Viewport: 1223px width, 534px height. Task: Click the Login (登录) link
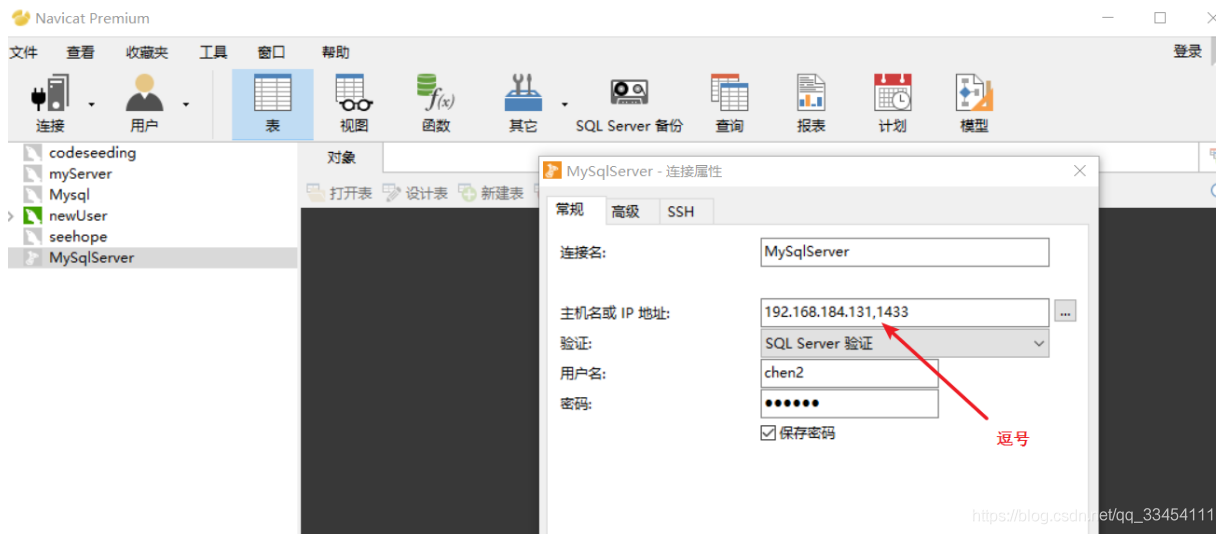(1187, 52)
